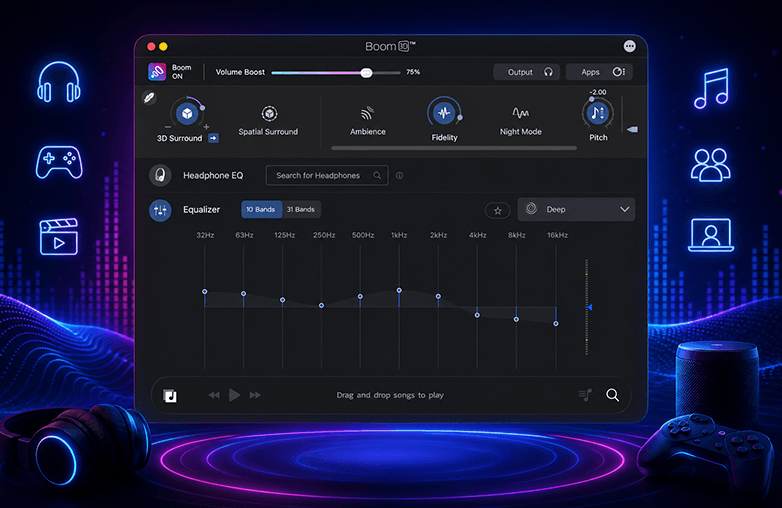Click the preamp gain blue arrow marker

click(x=589, y=308)
